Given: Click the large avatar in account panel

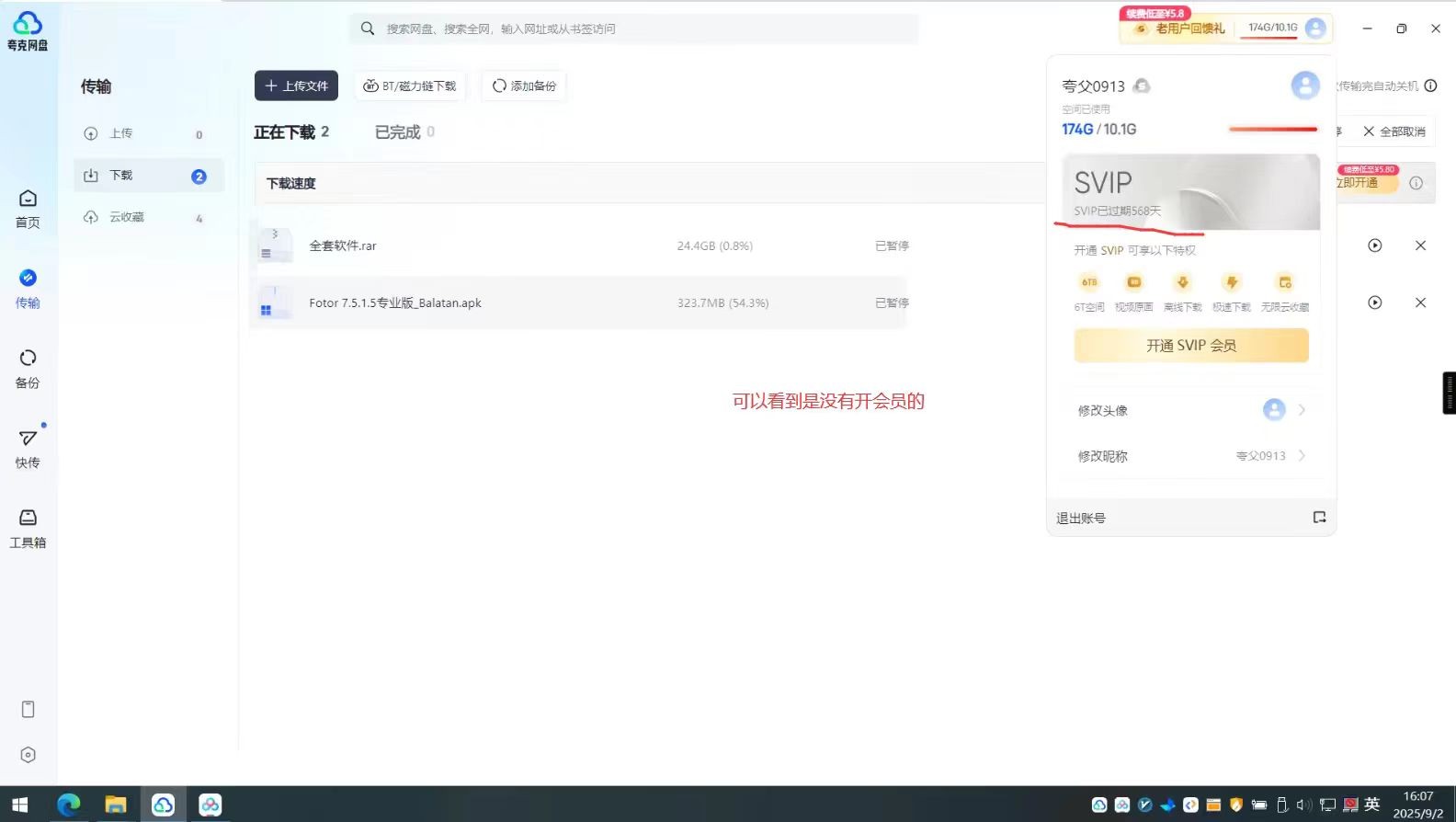Looking at the screenshot, I should click(x=1305, y=86).
